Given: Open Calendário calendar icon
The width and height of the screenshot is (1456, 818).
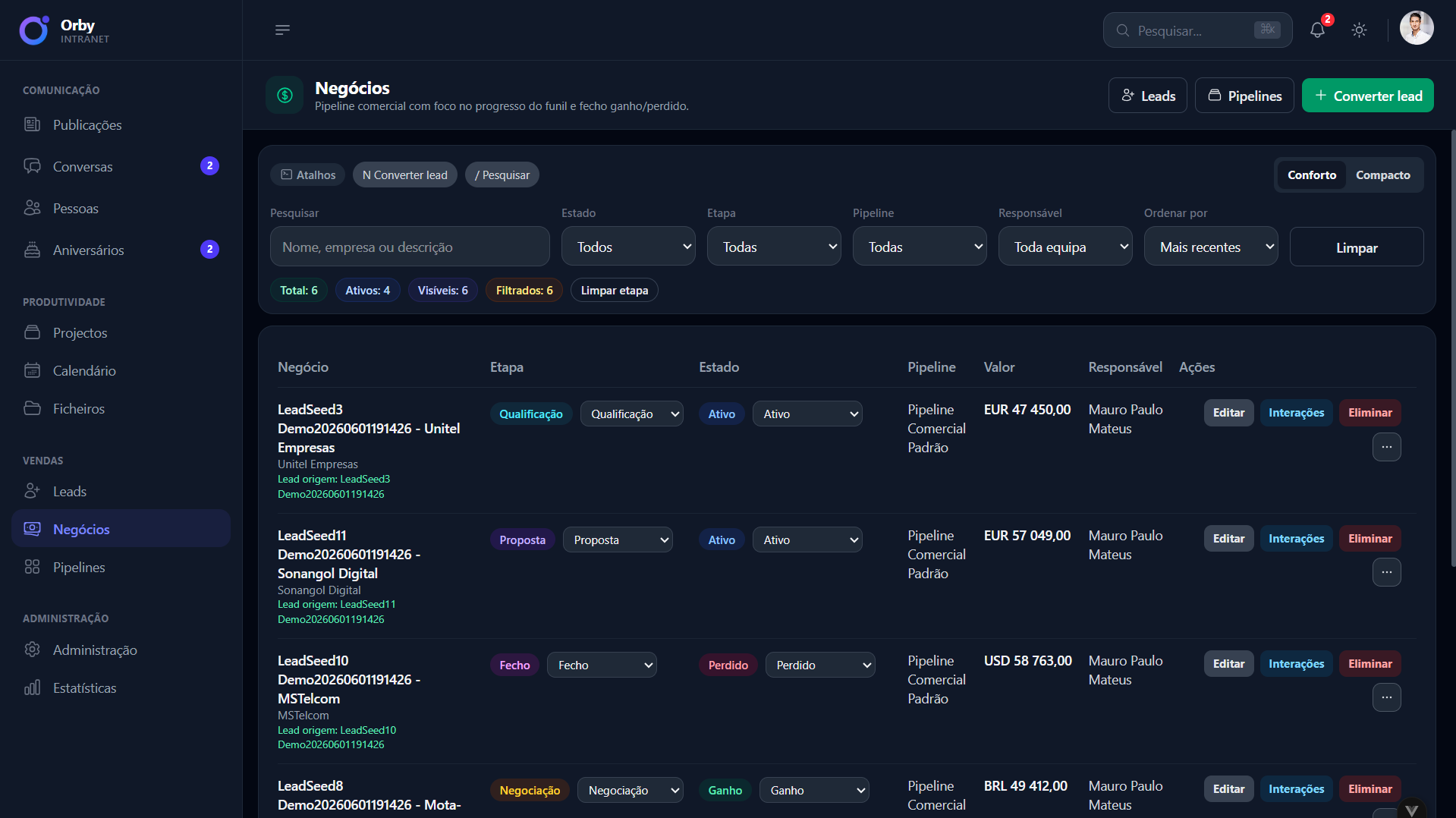Looking at the screenshot, I should [x=32, y=370].
